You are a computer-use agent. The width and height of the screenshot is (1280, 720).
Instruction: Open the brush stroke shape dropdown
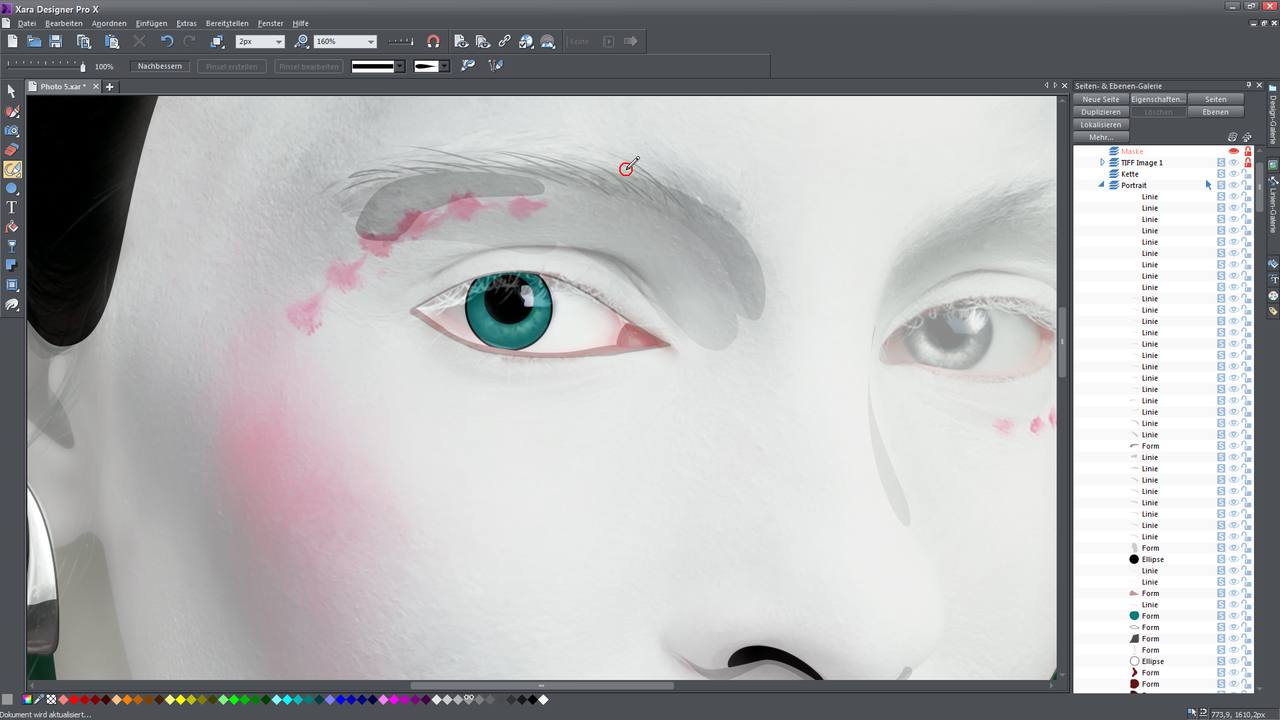pos(444,66)
